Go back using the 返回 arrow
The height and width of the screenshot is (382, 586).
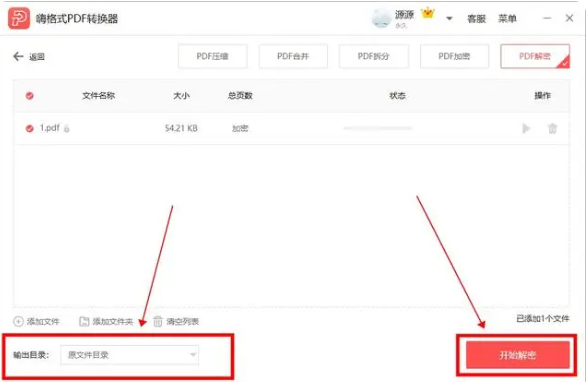[x=18, y=56]
